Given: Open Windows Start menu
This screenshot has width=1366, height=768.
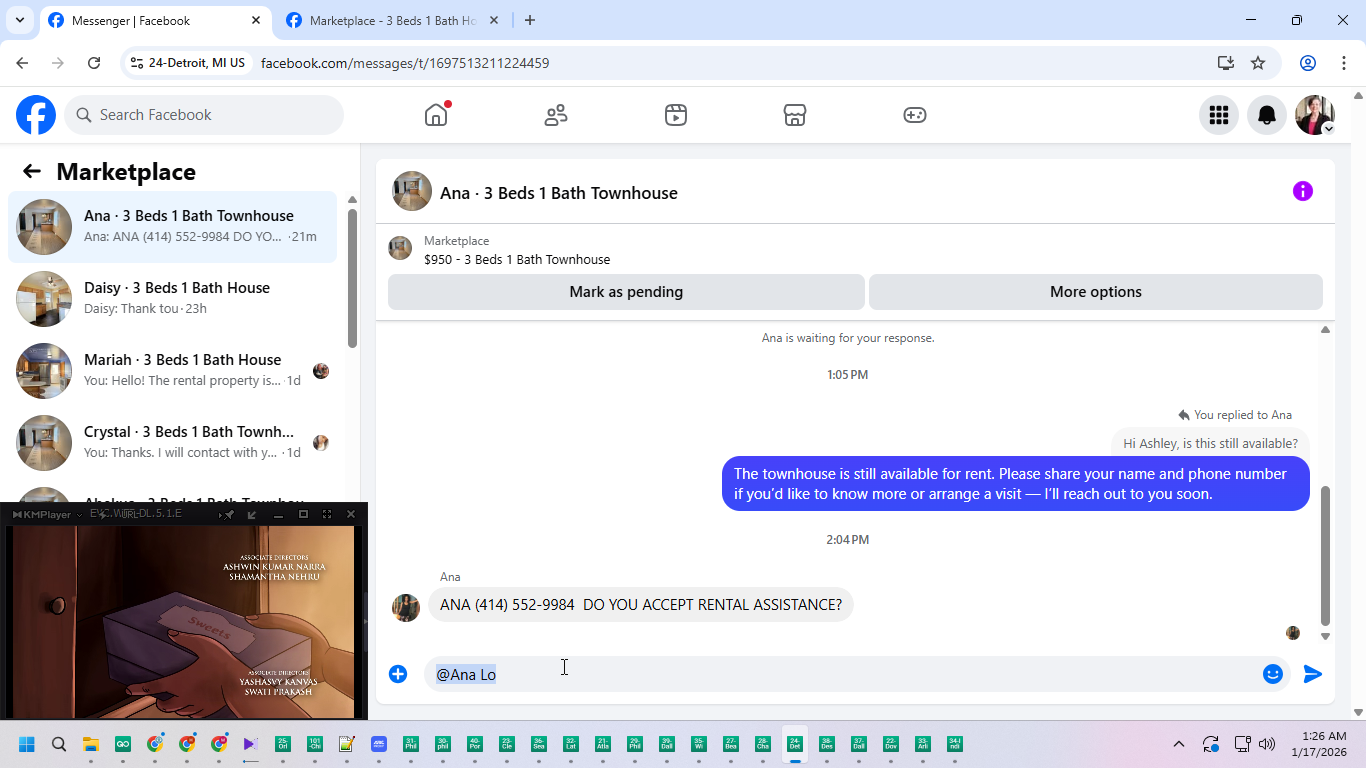Looking at the screenshot, I should [x=27, y=744].
